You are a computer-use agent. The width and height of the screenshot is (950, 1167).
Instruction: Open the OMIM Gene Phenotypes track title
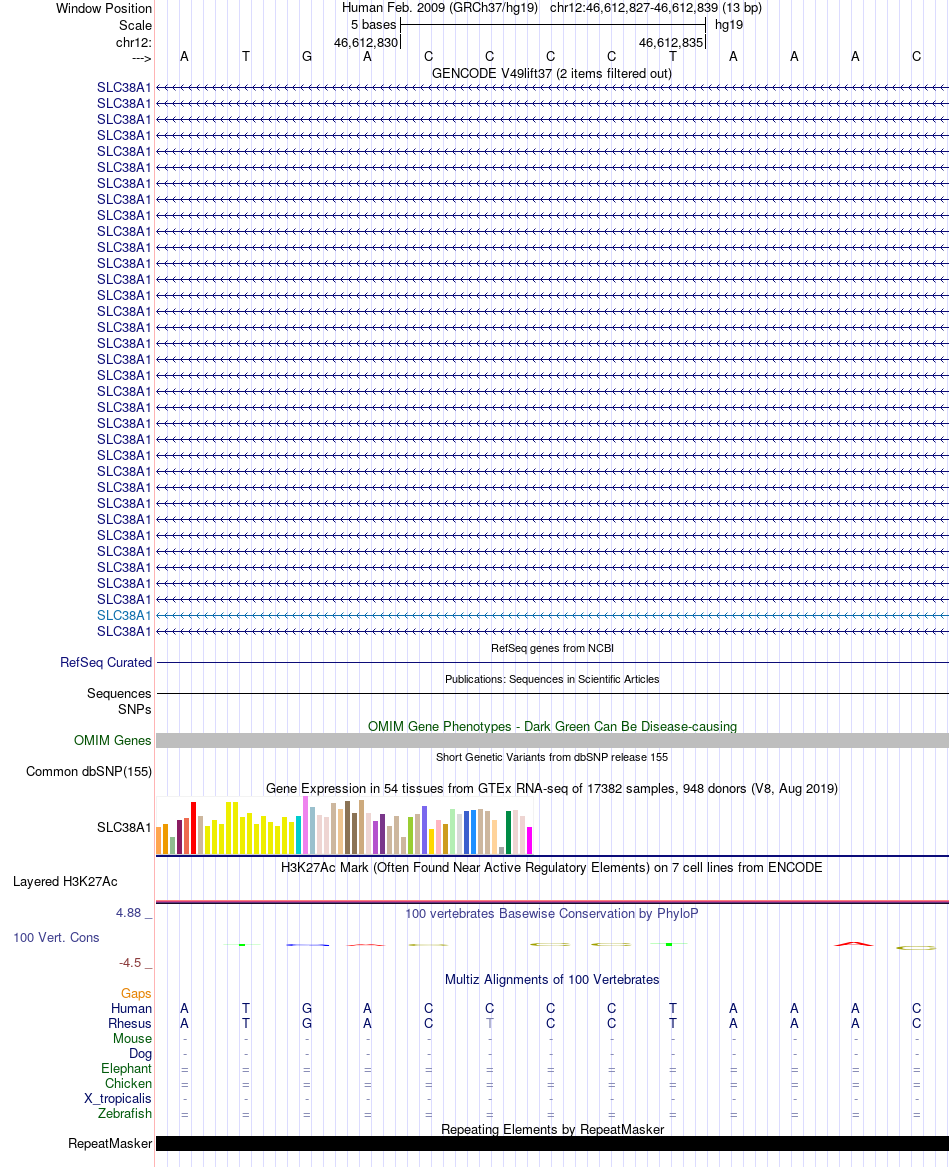pos(552,726)
